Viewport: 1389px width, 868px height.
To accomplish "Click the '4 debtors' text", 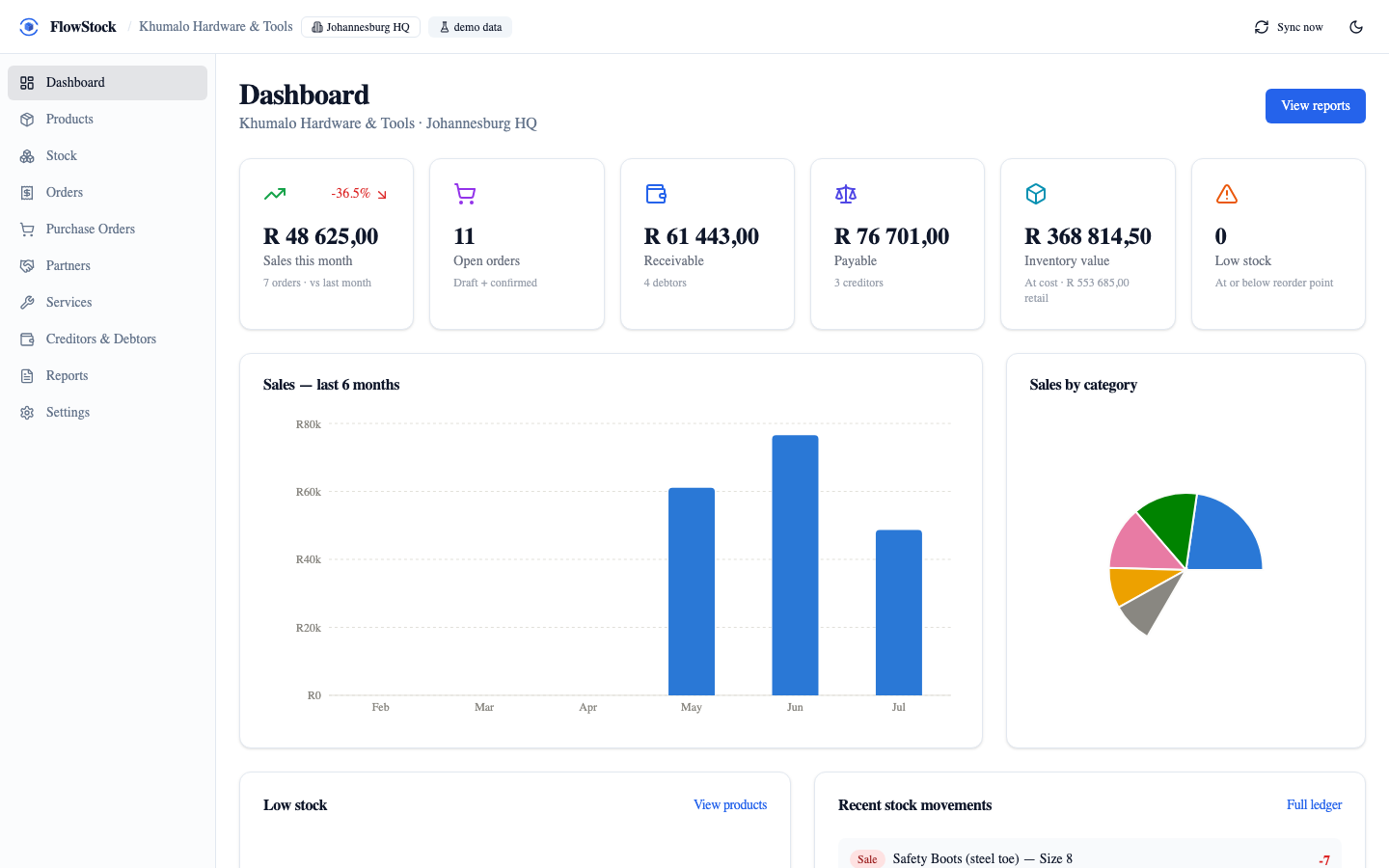I will click(x=666, y=284).
